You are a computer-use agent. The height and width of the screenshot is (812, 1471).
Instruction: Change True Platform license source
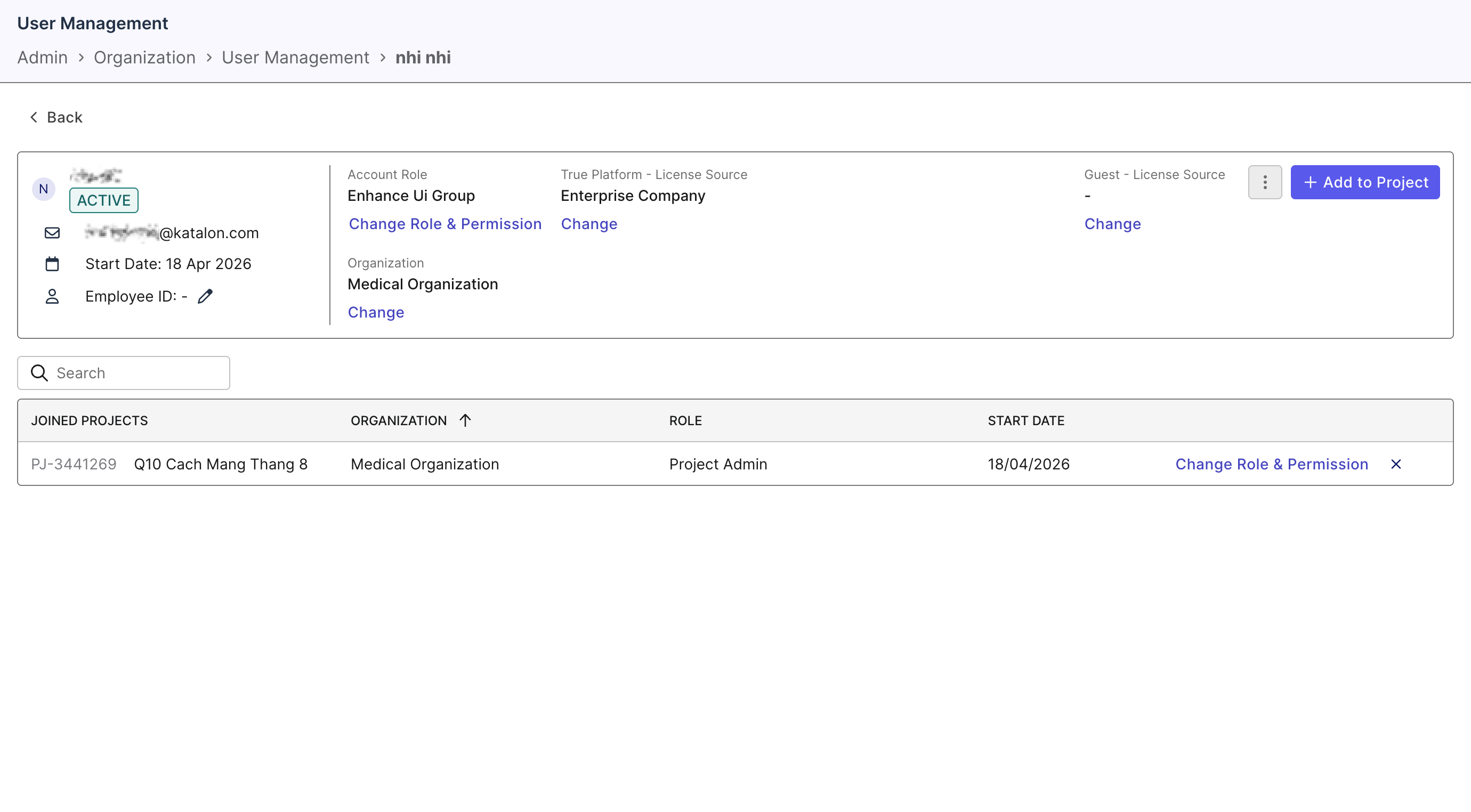(x=589, y=224)
